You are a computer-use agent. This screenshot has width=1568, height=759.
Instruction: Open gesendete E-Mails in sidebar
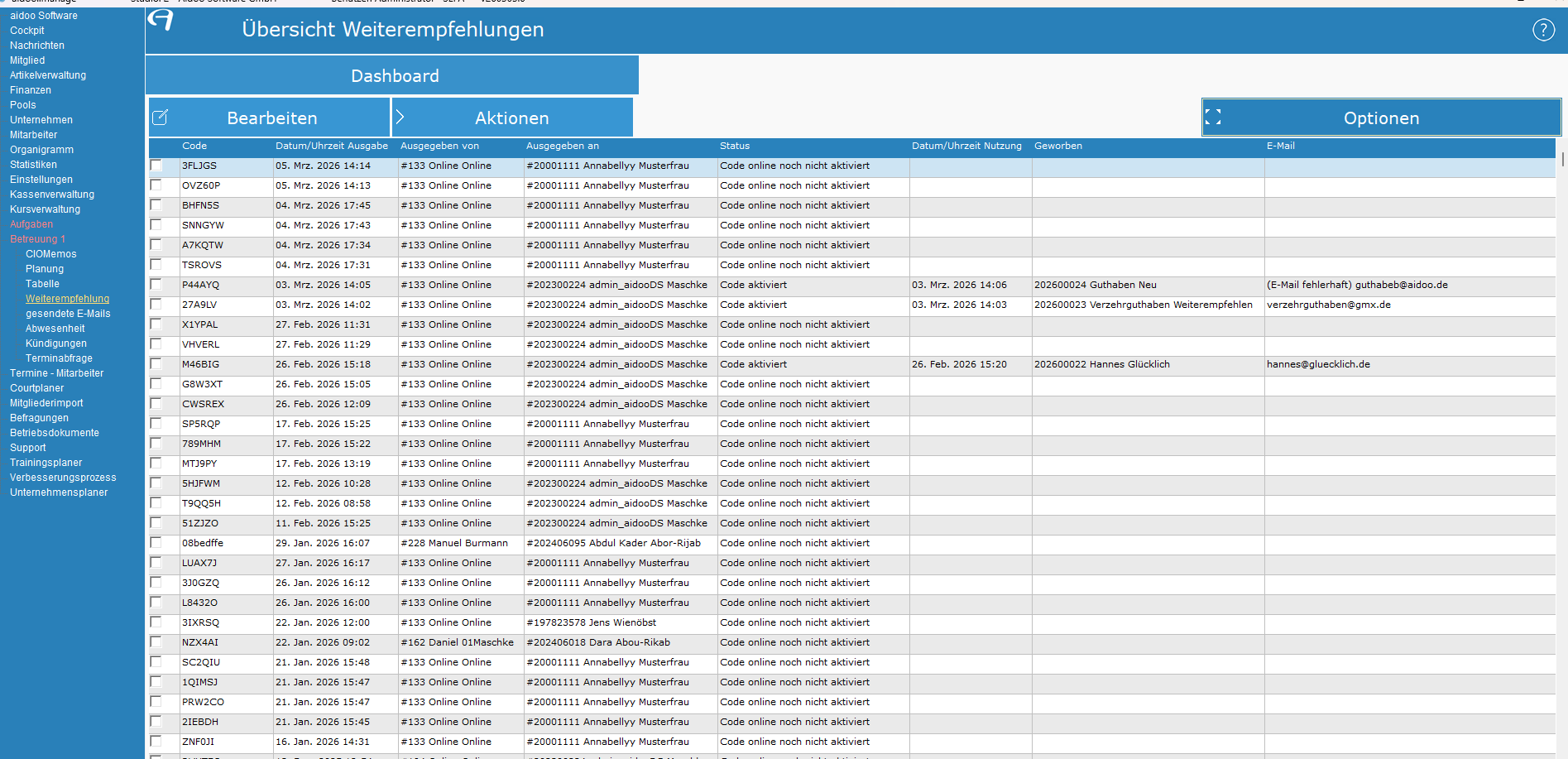(x=67, y=314)
